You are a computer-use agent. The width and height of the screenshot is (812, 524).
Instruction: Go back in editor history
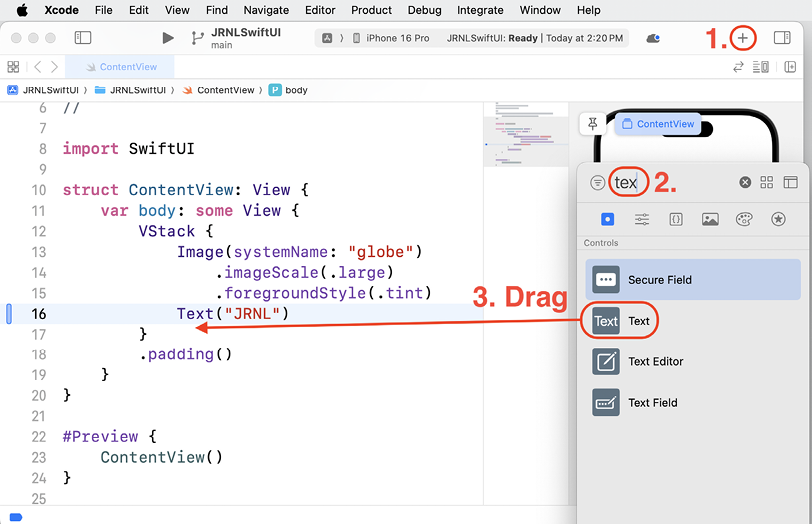pyautogui.click(x=37, y=67)
